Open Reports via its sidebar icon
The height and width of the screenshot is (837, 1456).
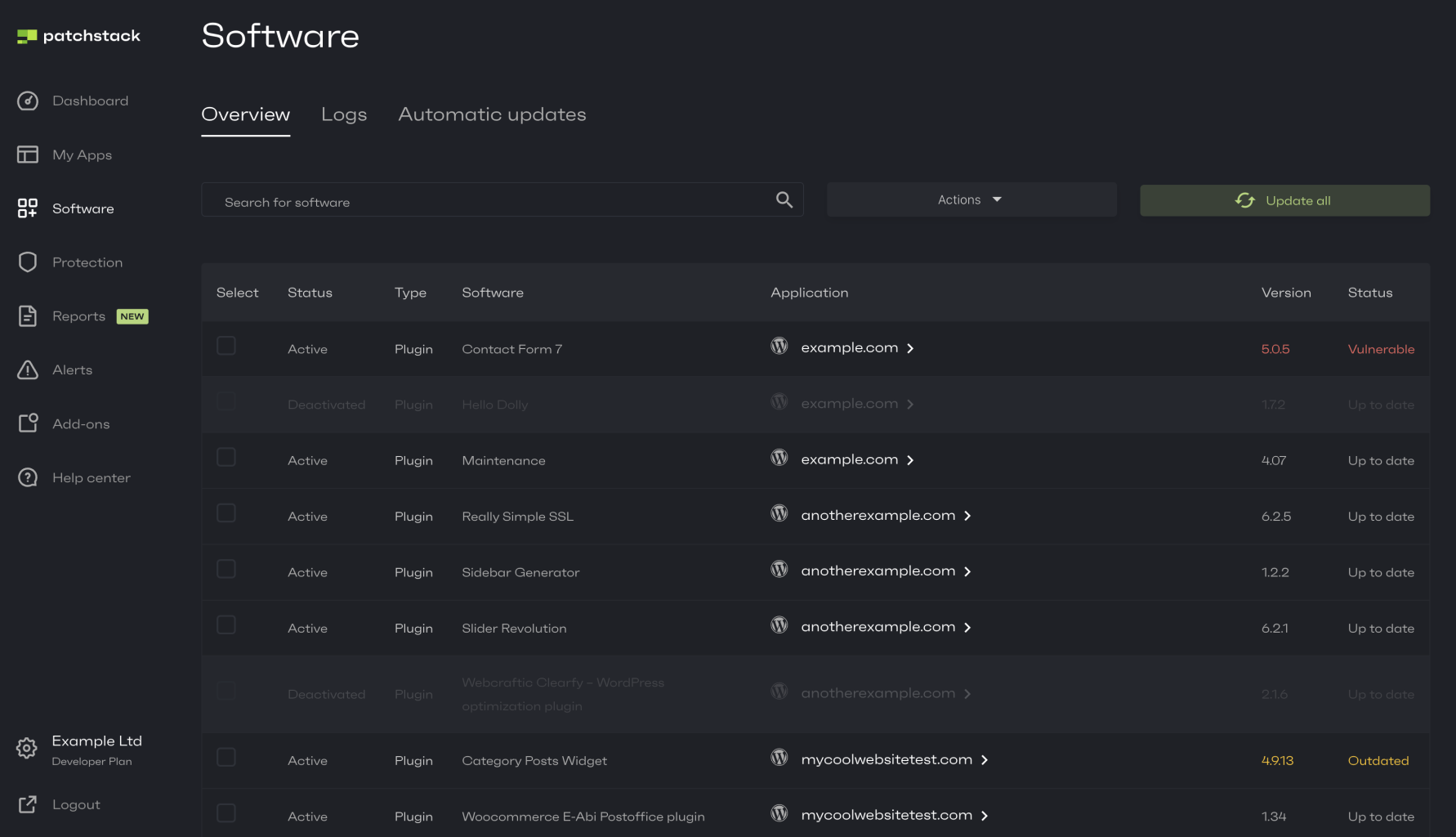[x=27, y=316]
